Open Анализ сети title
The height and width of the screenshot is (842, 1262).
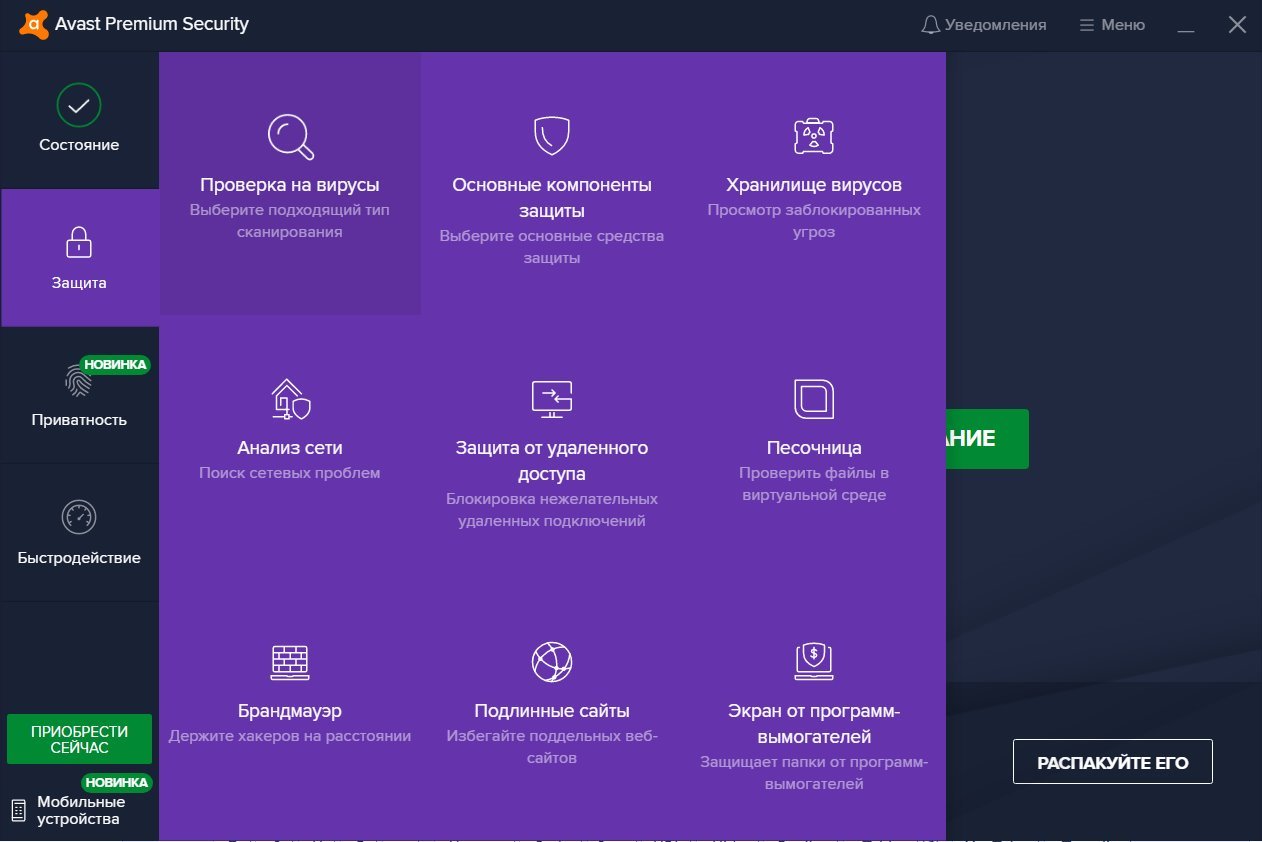[x=290, y=448]
